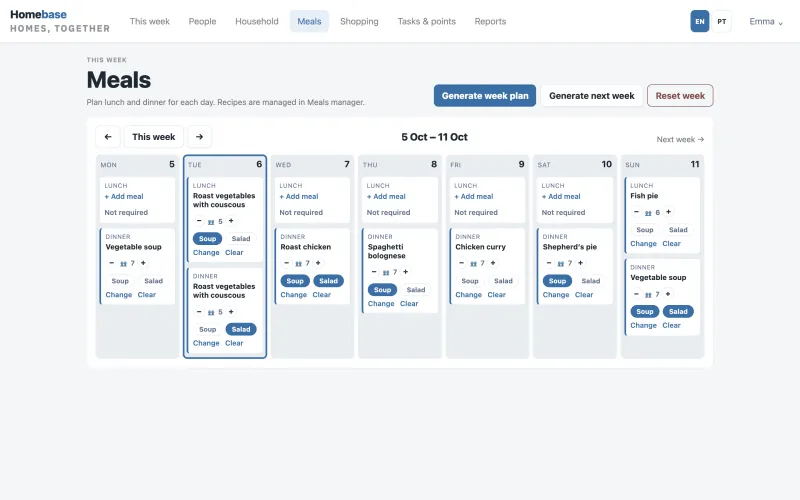
Task: Increase servings for Monday Vegetable soup dinner
Action: (143, 263)
